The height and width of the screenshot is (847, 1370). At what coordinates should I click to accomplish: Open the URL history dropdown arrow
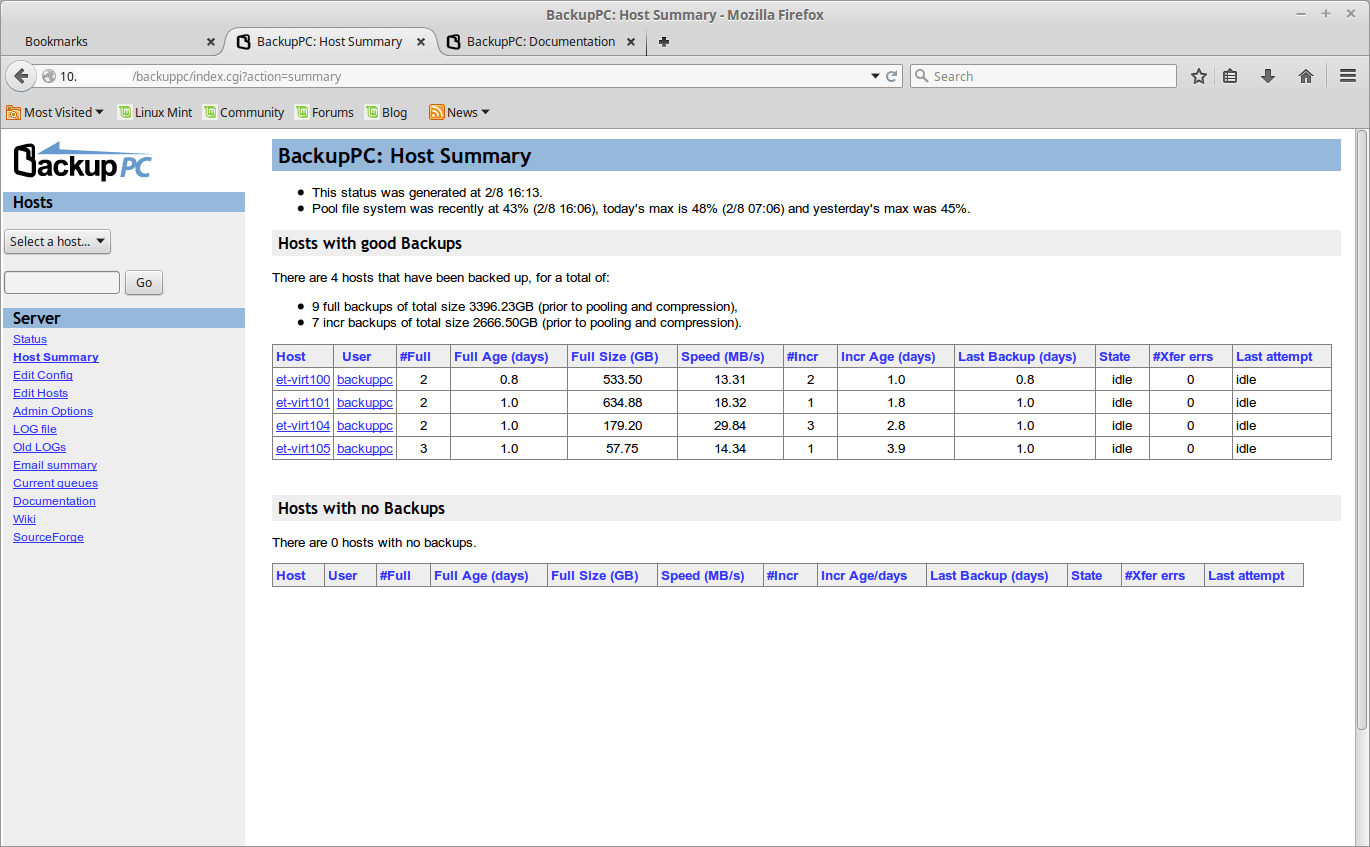point(874,76)
